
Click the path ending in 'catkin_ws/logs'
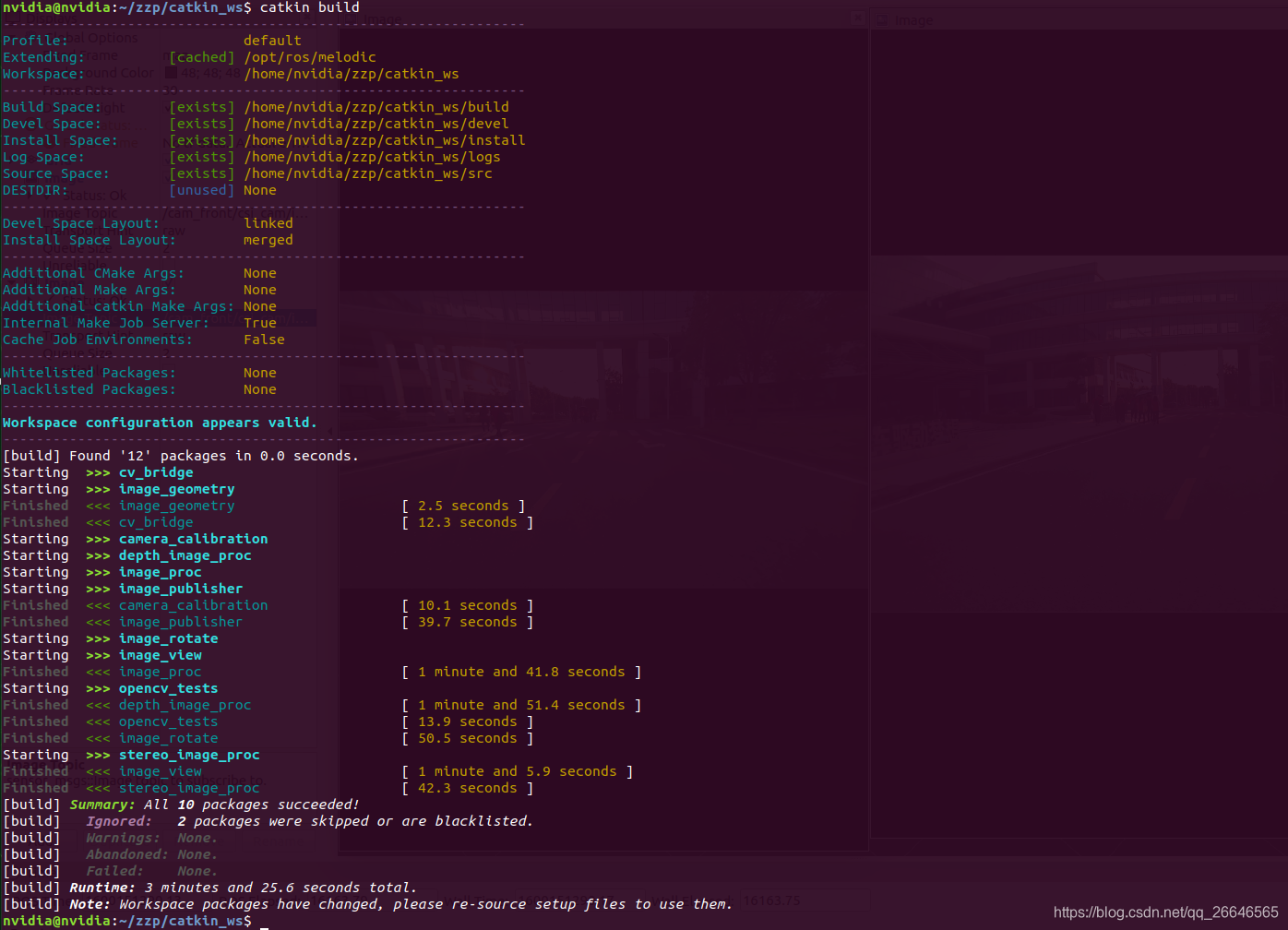[x=372, y=157]
